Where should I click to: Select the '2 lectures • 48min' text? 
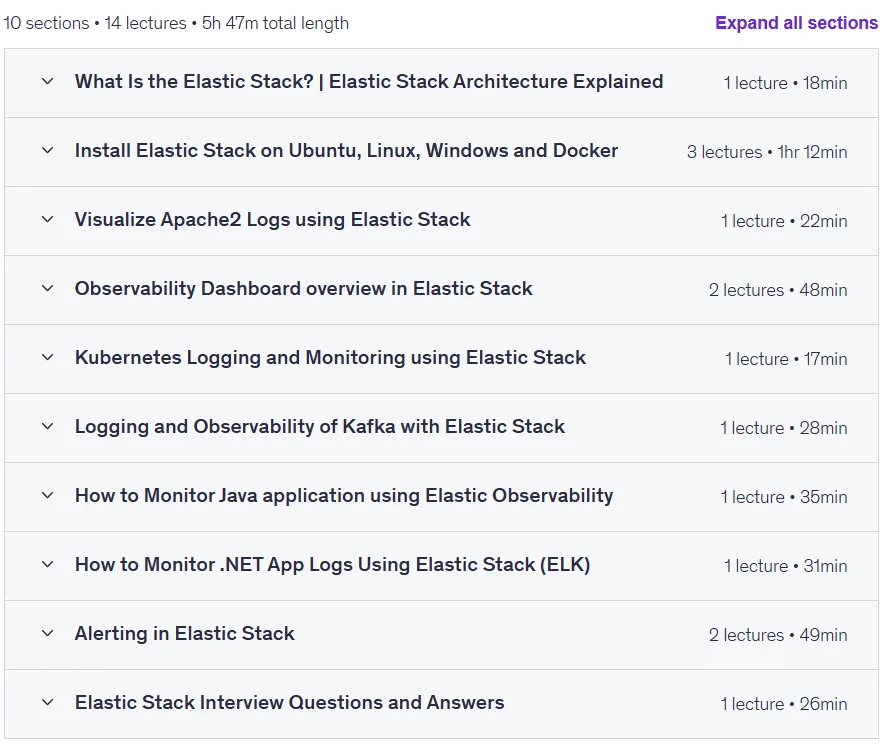pyautogui.click(x=778, y=290)
